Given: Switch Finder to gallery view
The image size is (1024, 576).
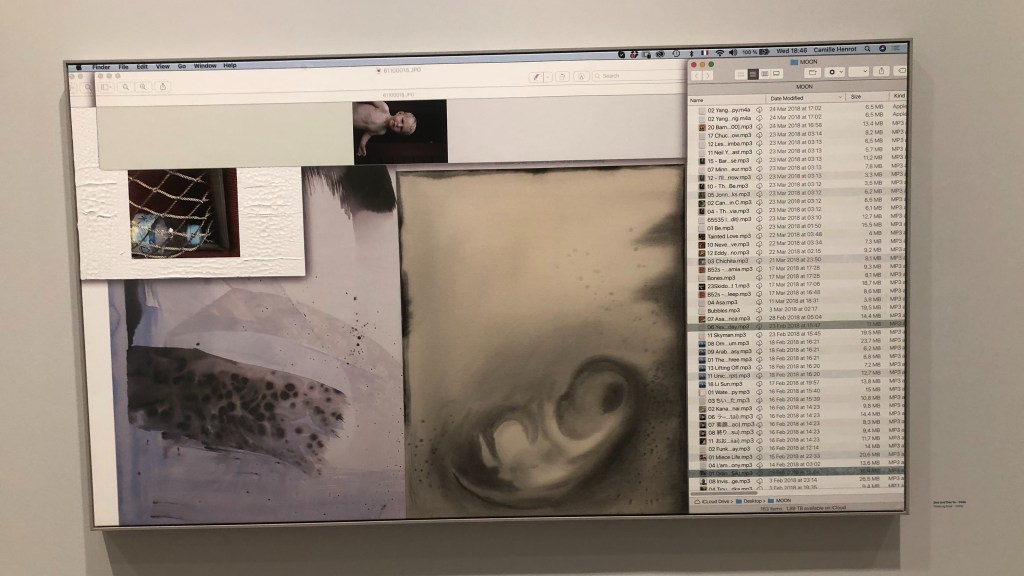Looking at the screenshot, I should 777,74.
